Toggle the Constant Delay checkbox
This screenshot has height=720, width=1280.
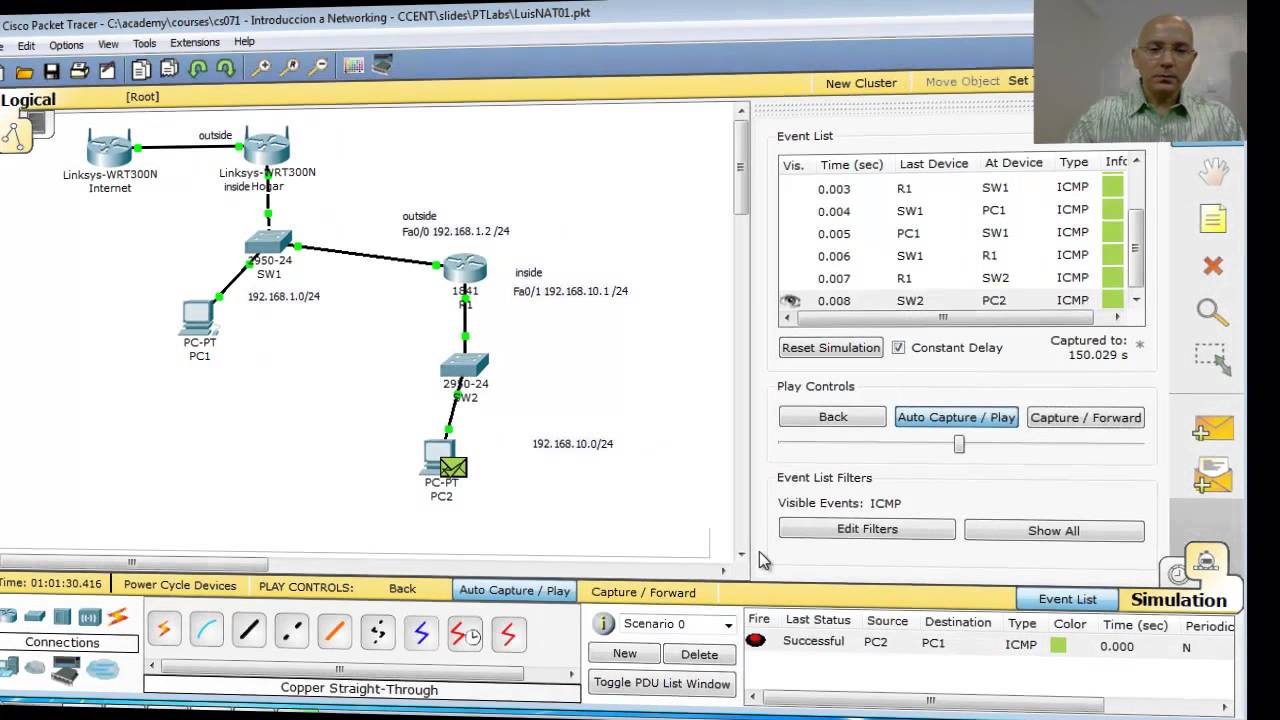coord(898,347)
